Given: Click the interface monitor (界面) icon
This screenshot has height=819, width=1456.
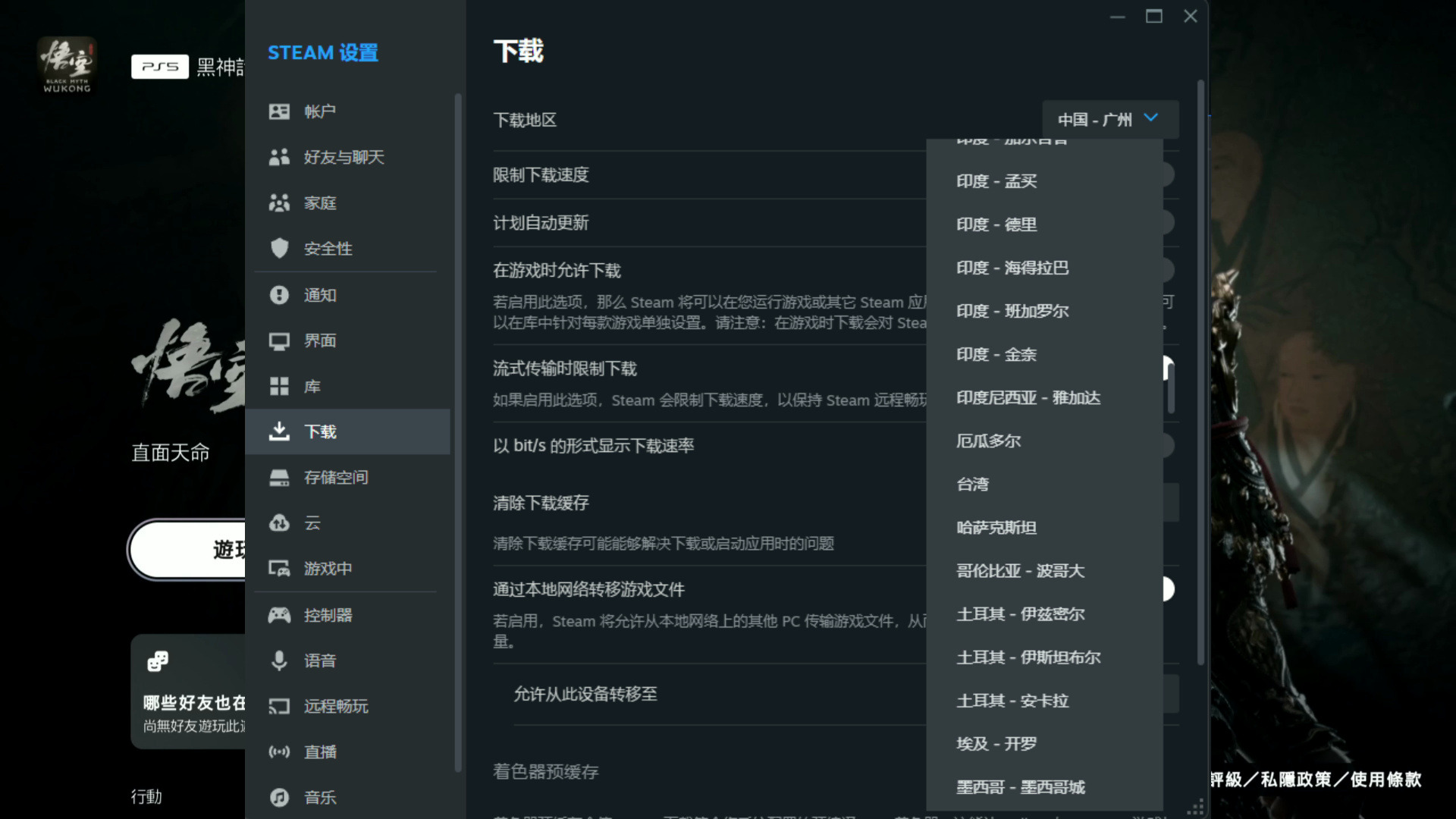Looking at the screenshot, I should (279, 341).
